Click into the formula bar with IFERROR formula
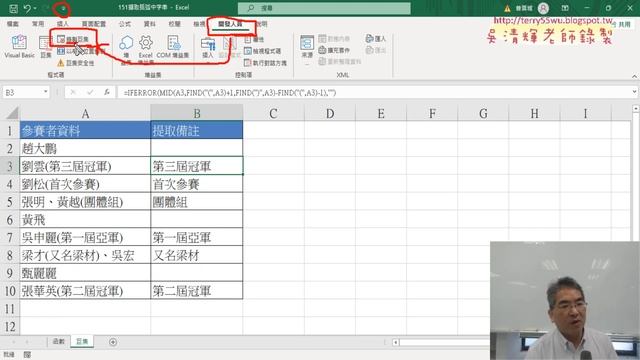Viewport: 640px width, 360px height. (374, 93)
